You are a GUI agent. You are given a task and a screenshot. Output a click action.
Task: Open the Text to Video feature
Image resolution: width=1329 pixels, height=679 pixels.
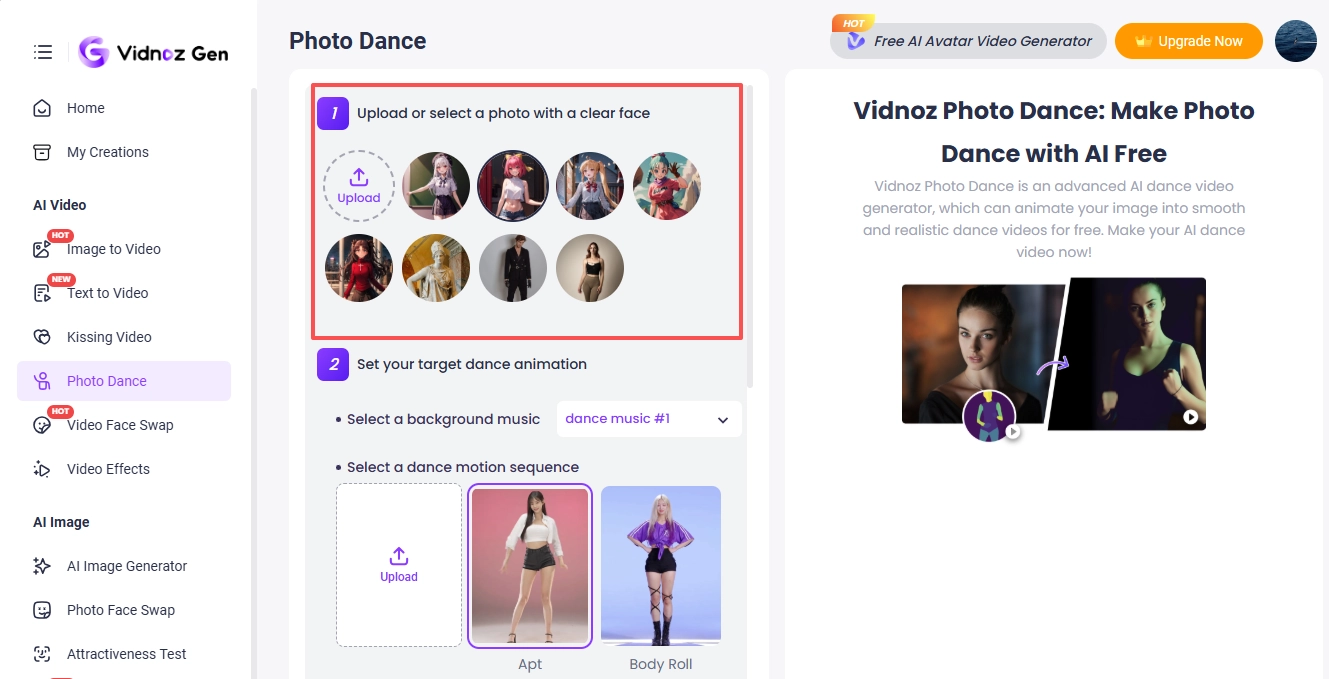pos(107,293)
